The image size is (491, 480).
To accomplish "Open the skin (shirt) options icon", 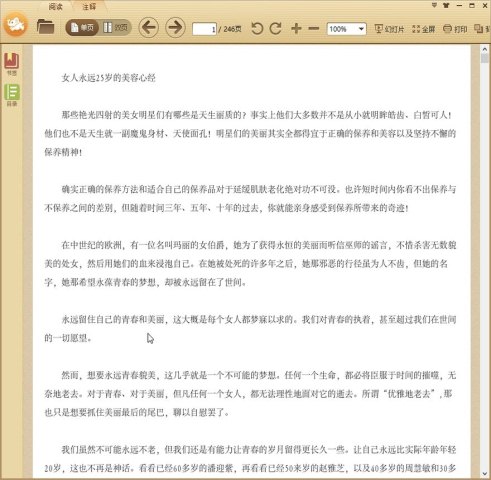I will point(446,5).
